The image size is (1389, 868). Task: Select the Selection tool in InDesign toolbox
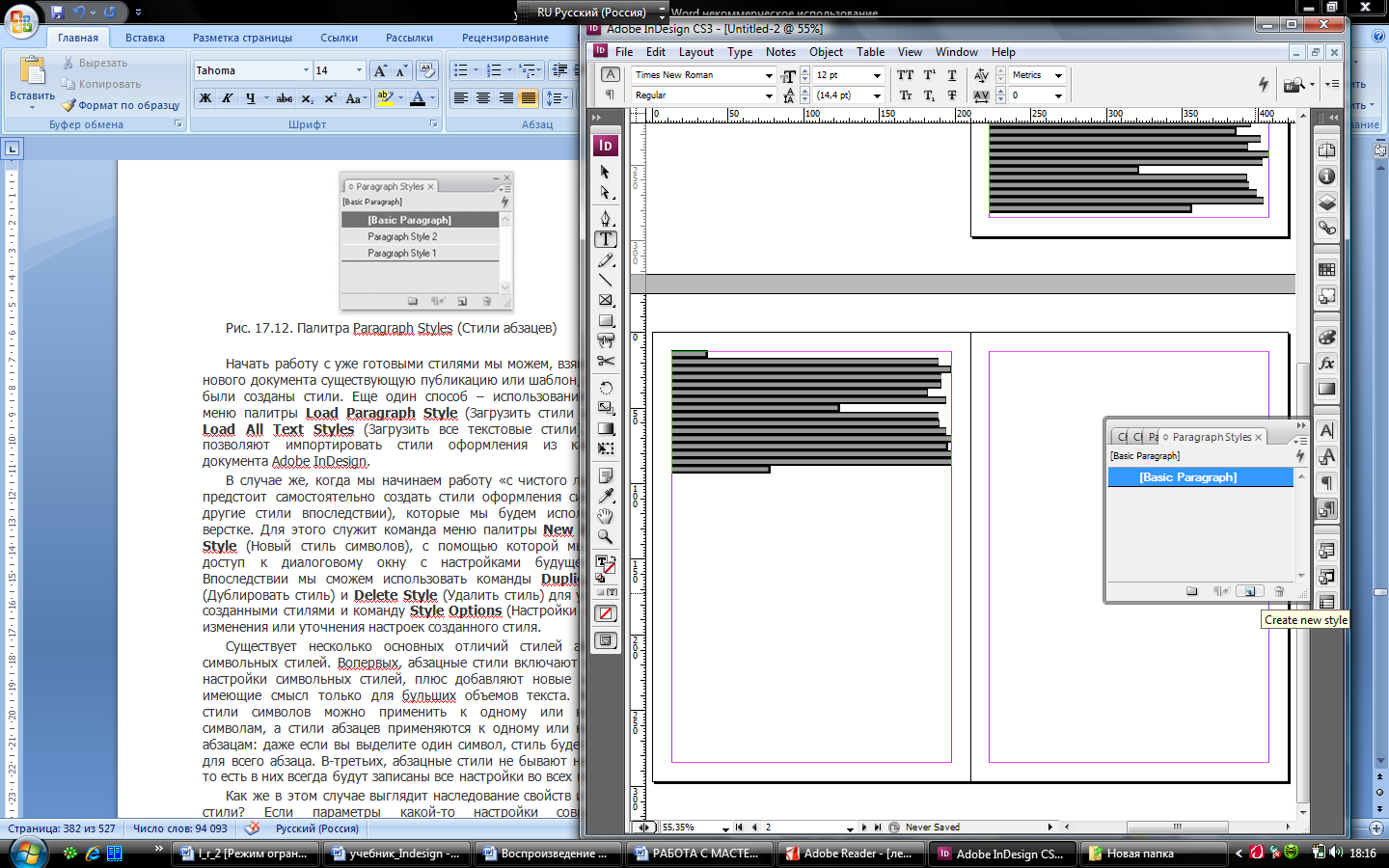pyautogui.click(x=605, y=172)
